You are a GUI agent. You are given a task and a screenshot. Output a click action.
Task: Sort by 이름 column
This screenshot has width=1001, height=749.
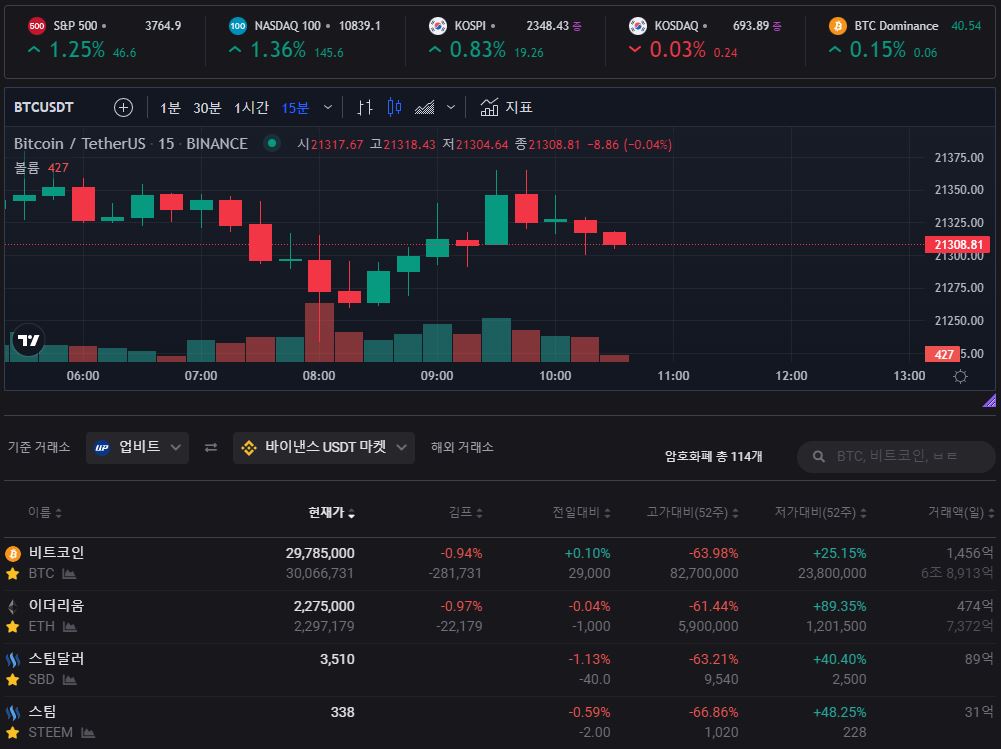tap(45, 512)
